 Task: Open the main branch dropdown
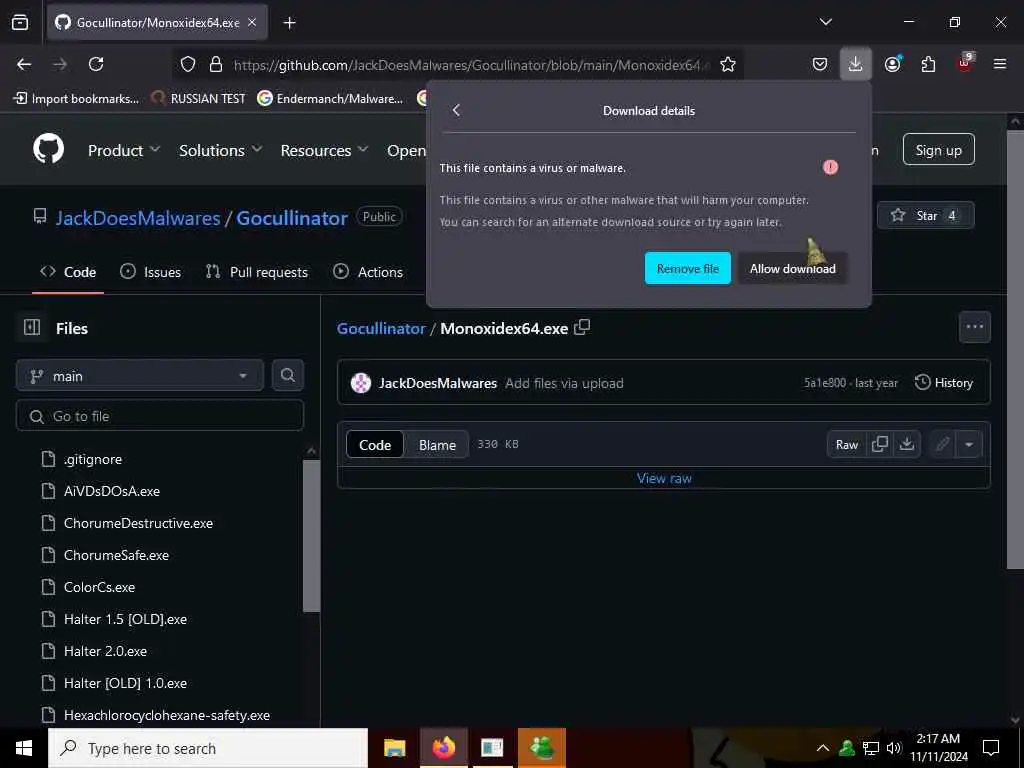(x=140, y=376)
